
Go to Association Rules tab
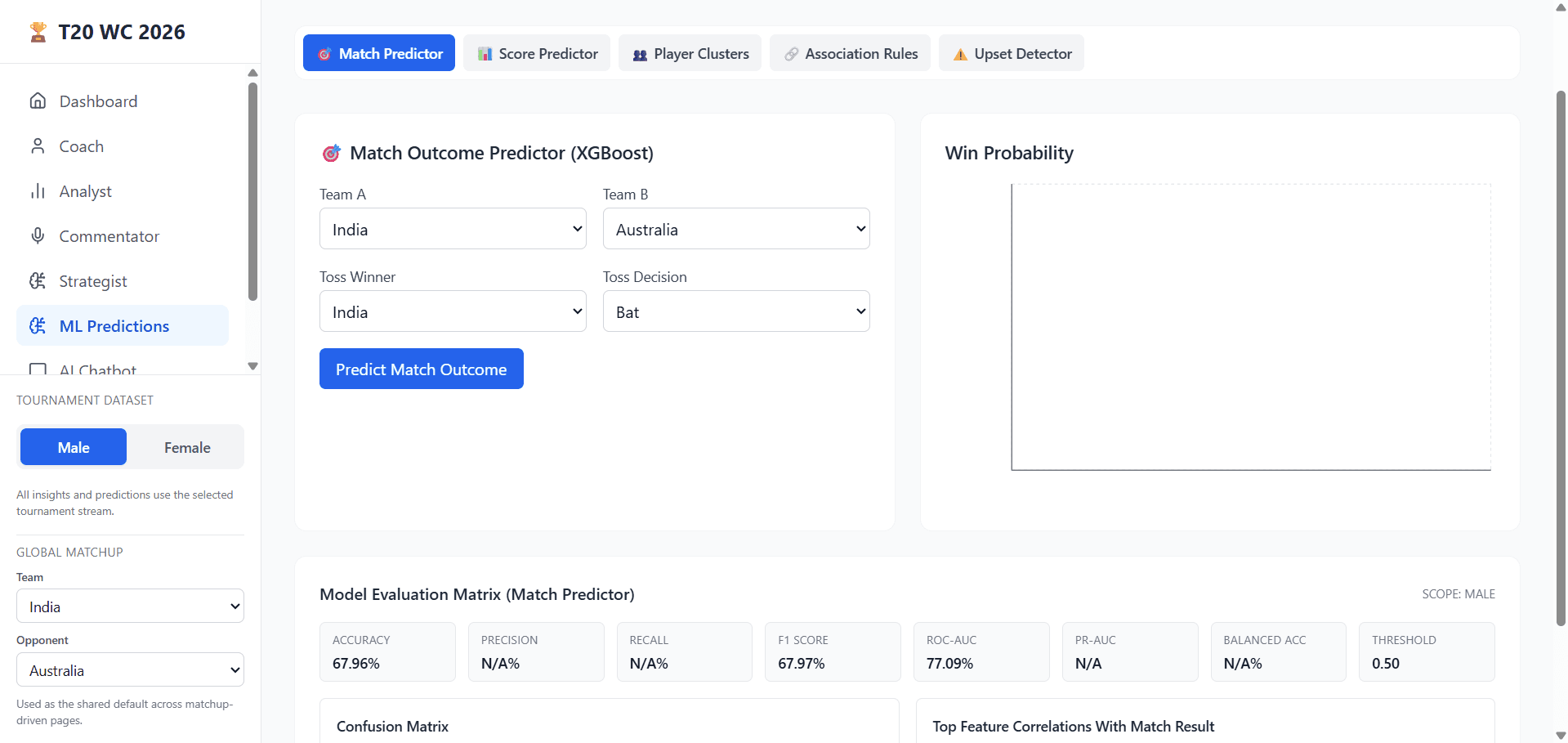(x=850, y=53)
